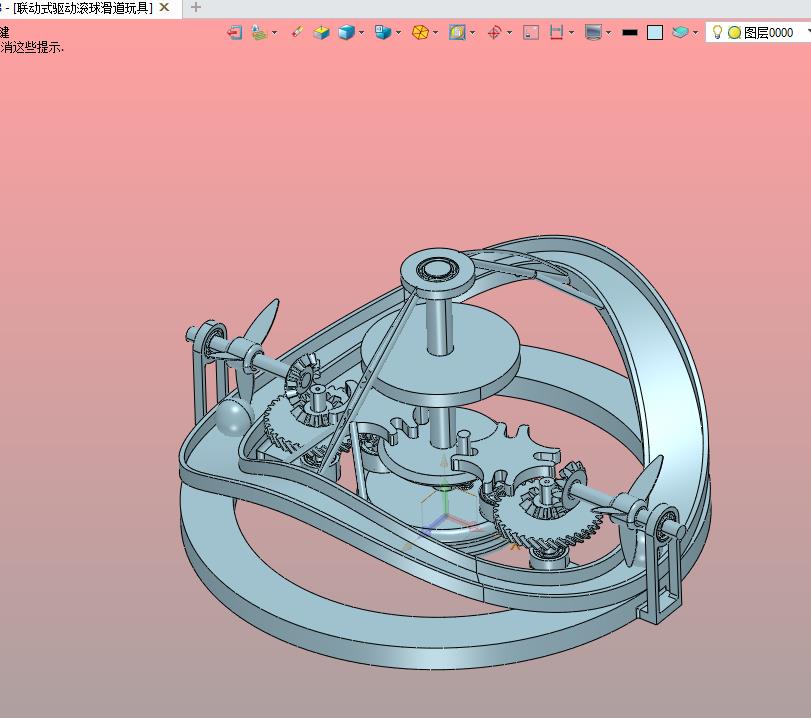Click the red crosshair target icon
This screenshot has width=811, height=718.
click(x=494, y=33)
